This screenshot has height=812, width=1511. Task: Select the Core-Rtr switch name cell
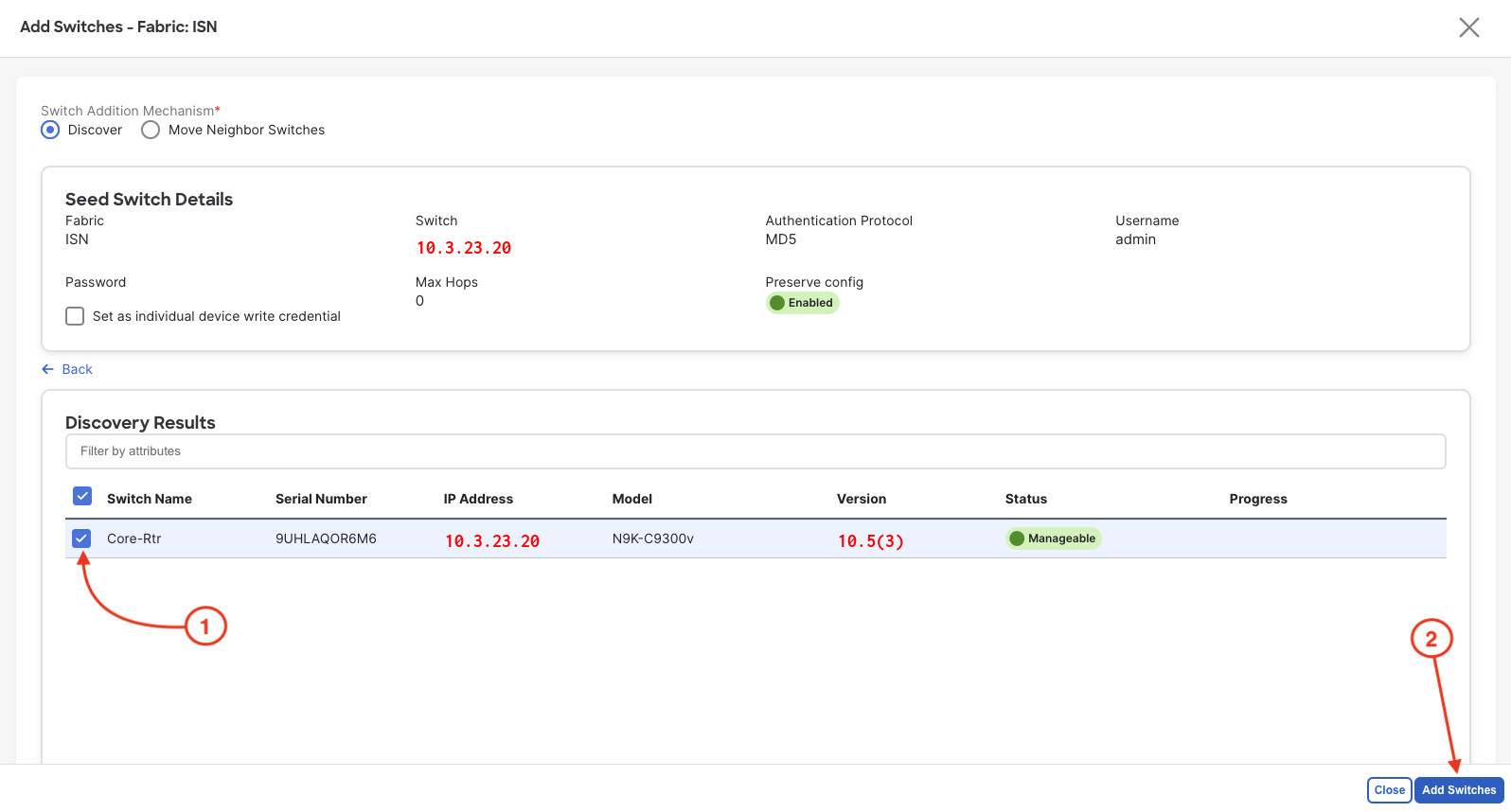[x=133, y=538]
